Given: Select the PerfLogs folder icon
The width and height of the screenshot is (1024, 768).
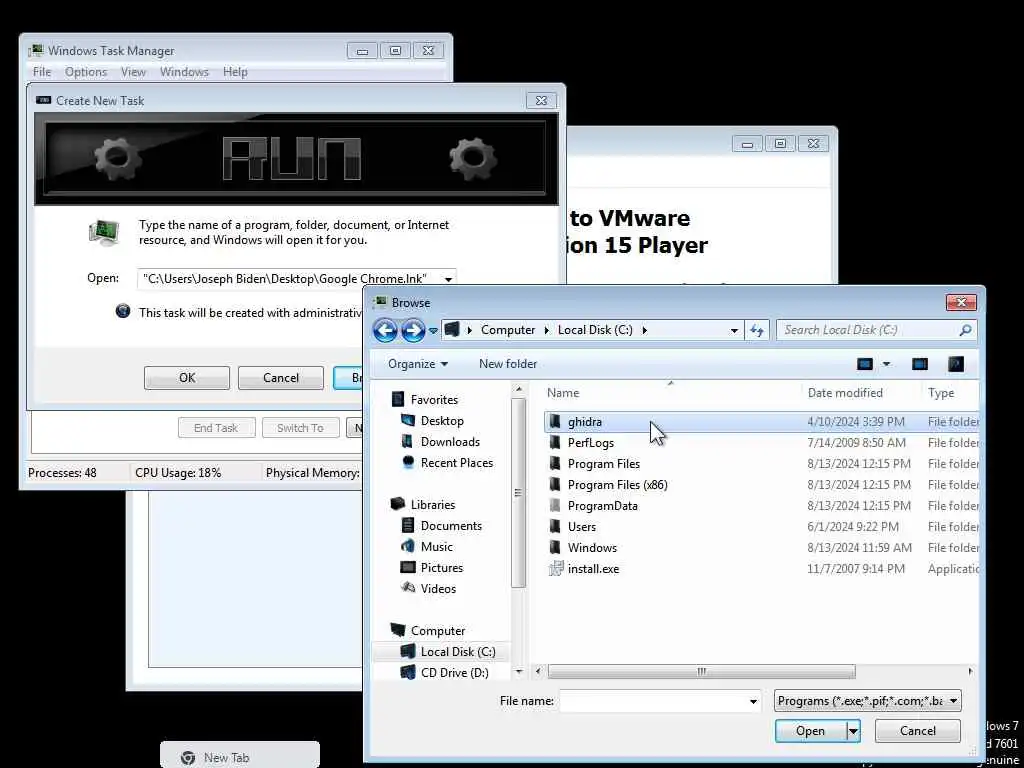Looking at the screenshot, I should pos(555,443).
